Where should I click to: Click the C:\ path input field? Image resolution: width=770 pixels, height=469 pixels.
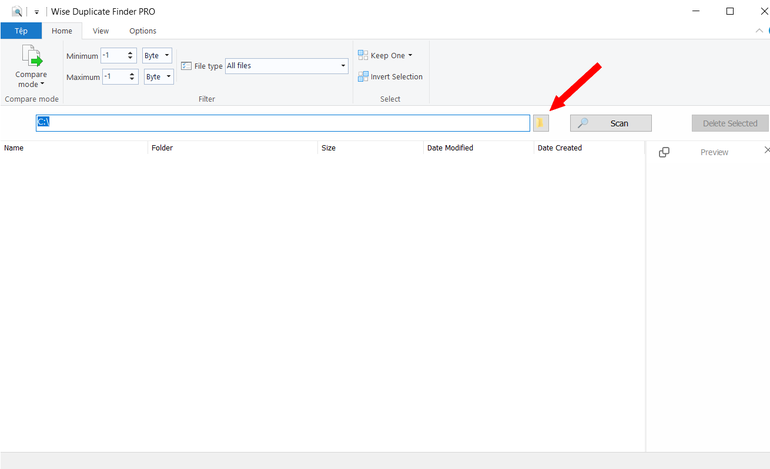283,123
